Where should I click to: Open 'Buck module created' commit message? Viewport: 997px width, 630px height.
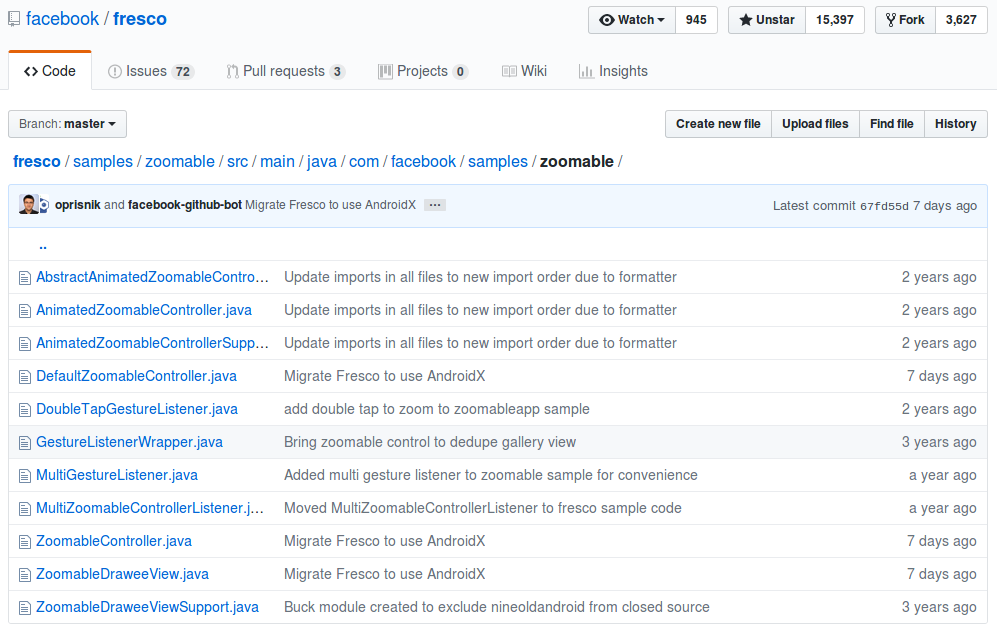point(497,608)
